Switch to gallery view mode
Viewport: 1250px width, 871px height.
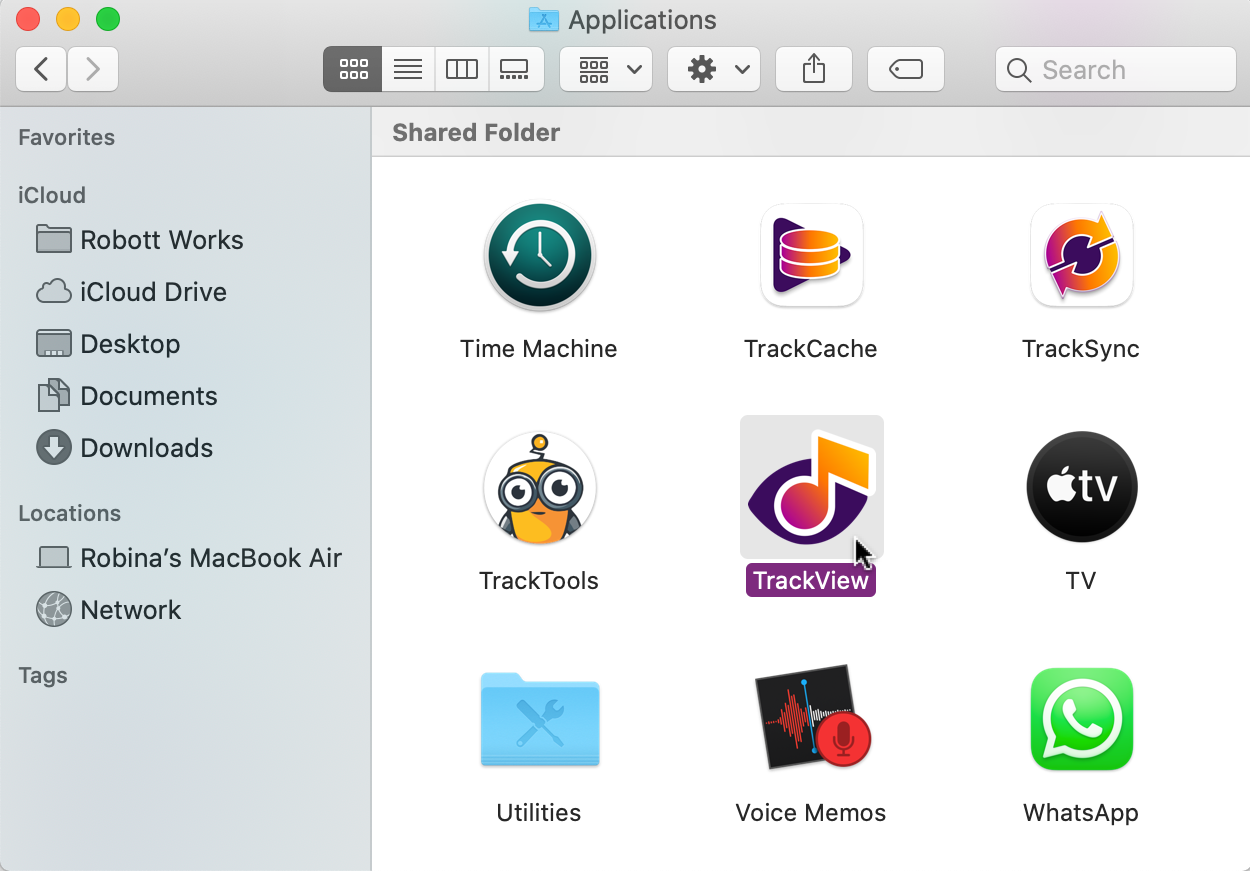click(515, 70)
